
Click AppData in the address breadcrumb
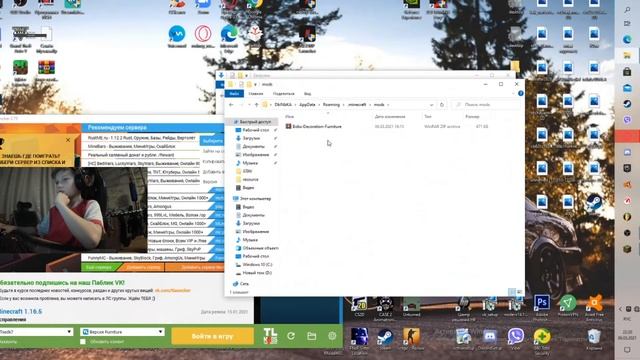click(307, 105)
